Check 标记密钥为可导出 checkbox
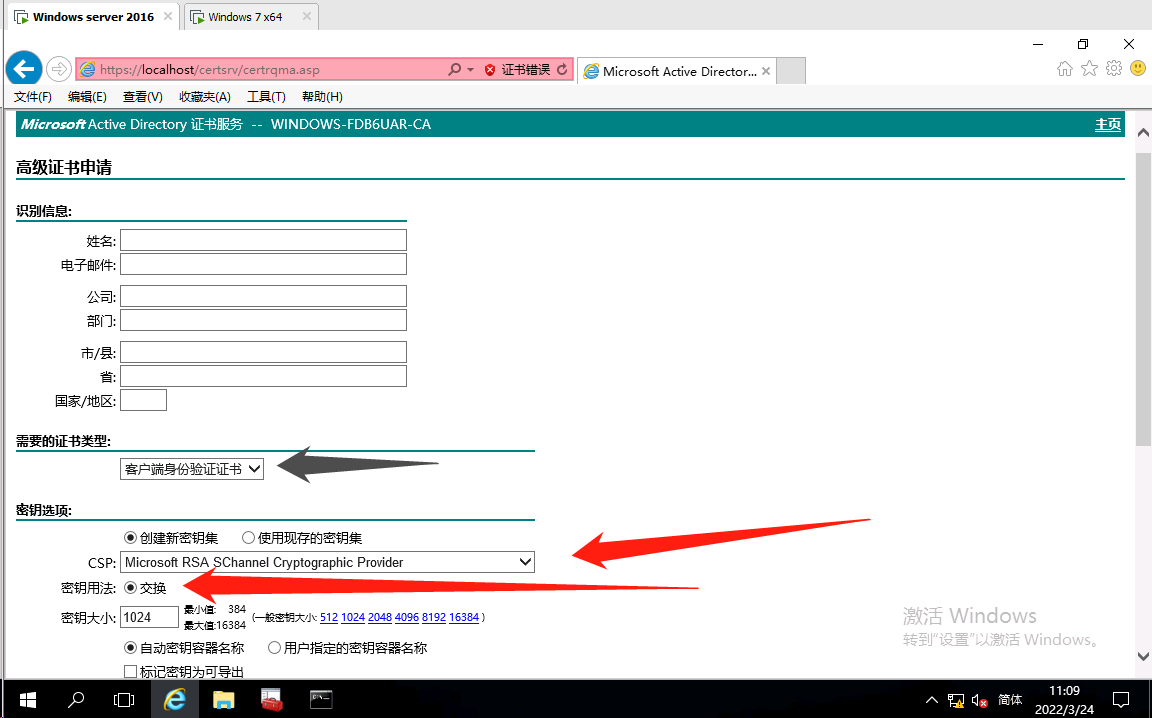This screenshot has height=718, width=1152. (130, 671)
